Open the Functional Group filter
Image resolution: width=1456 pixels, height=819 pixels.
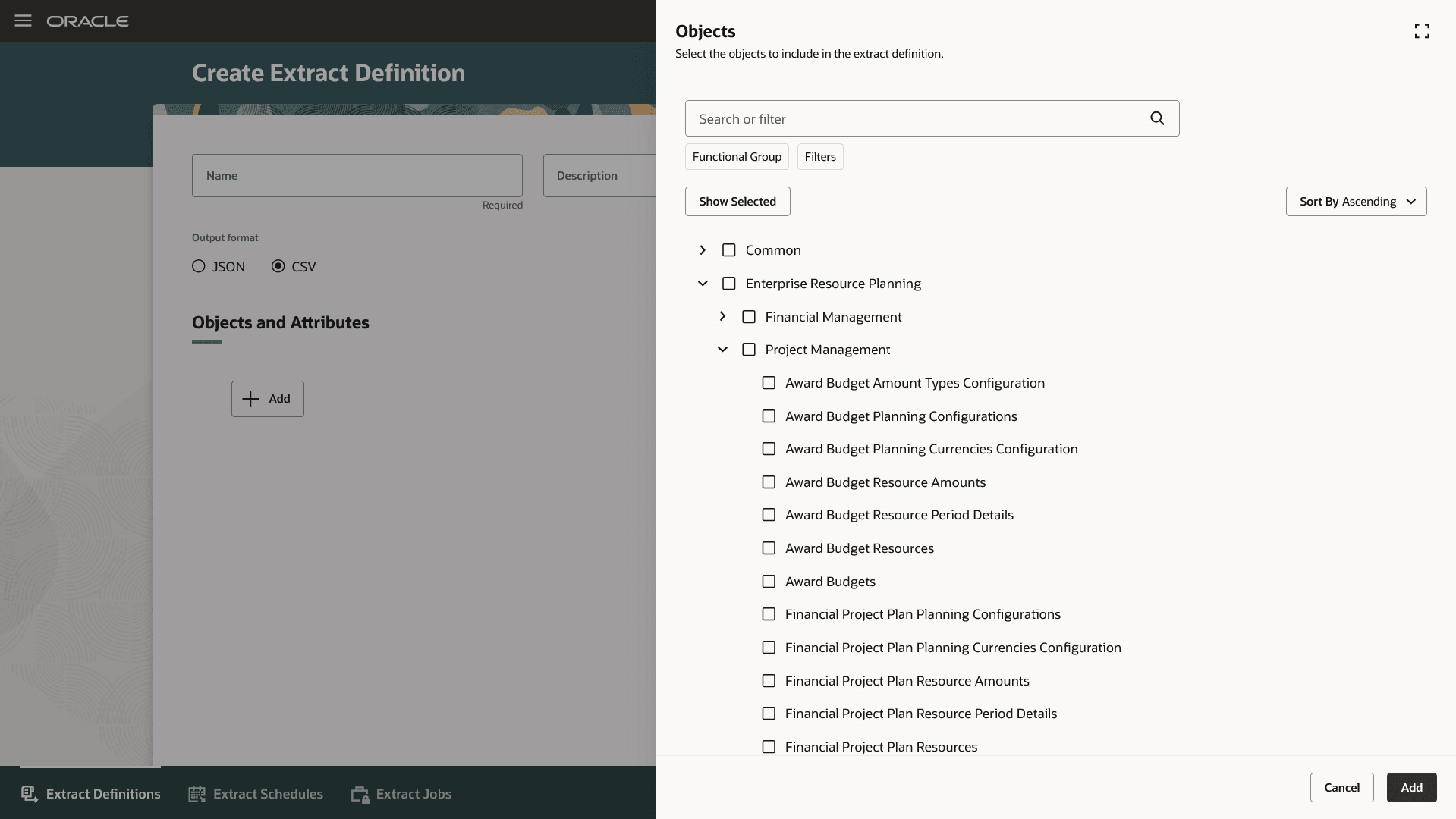pyautogui.click(x=737, y=157)
